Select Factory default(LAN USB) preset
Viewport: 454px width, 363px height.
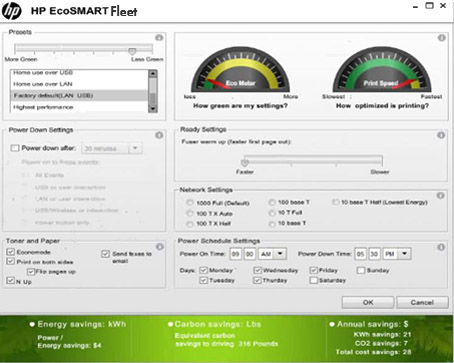point(79,96)
